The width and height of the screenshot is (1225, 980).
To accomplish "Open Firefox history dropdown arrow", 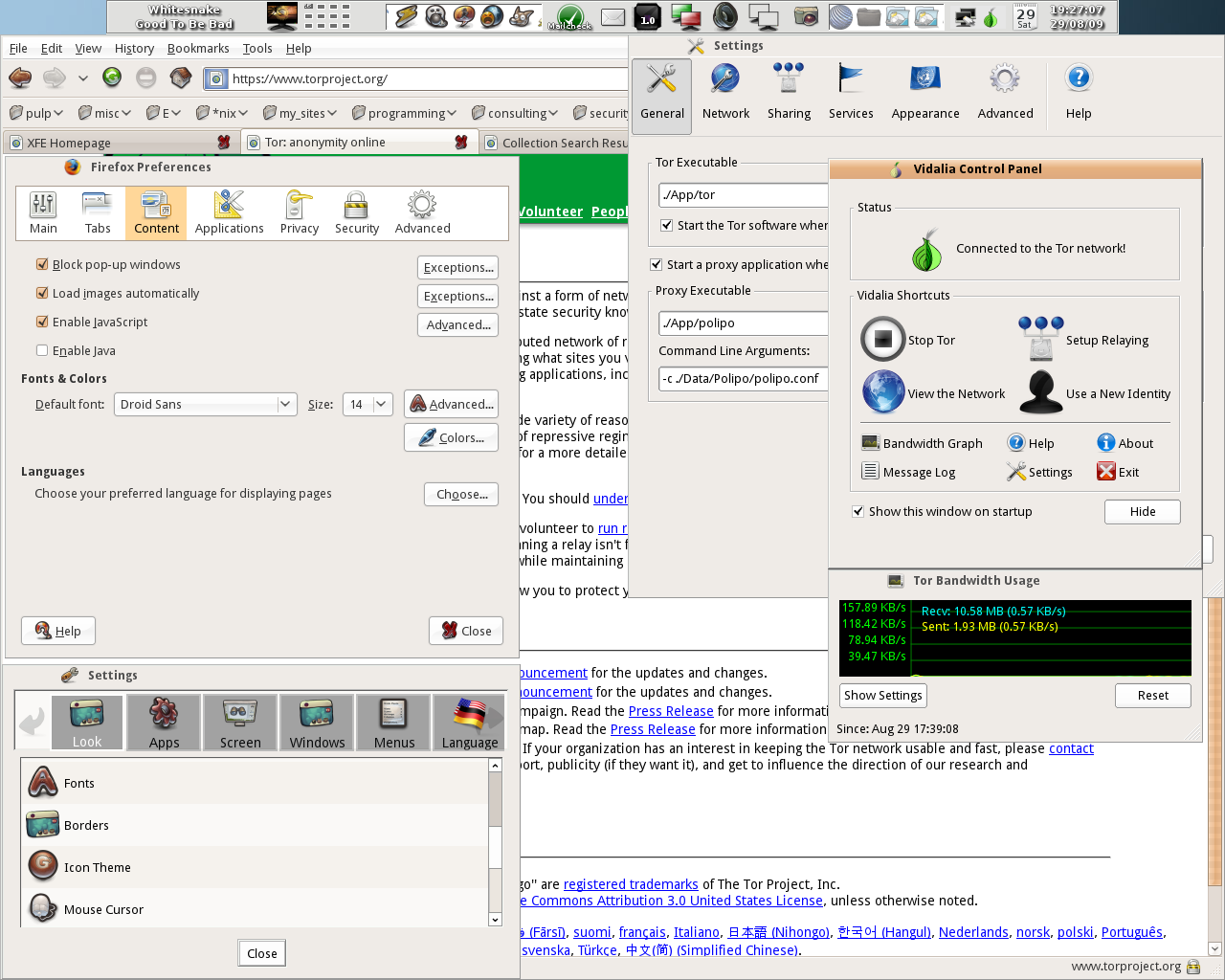I will pos(83,78).
